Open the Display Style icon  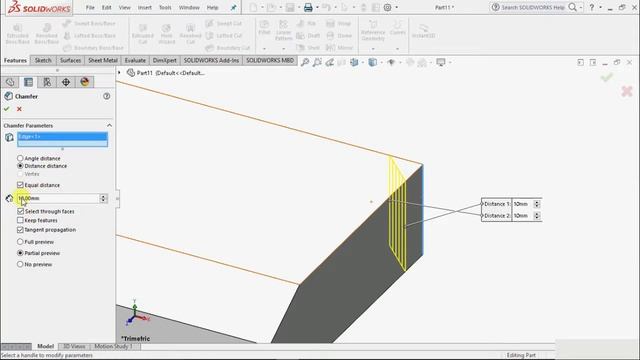tap(372, 62)
